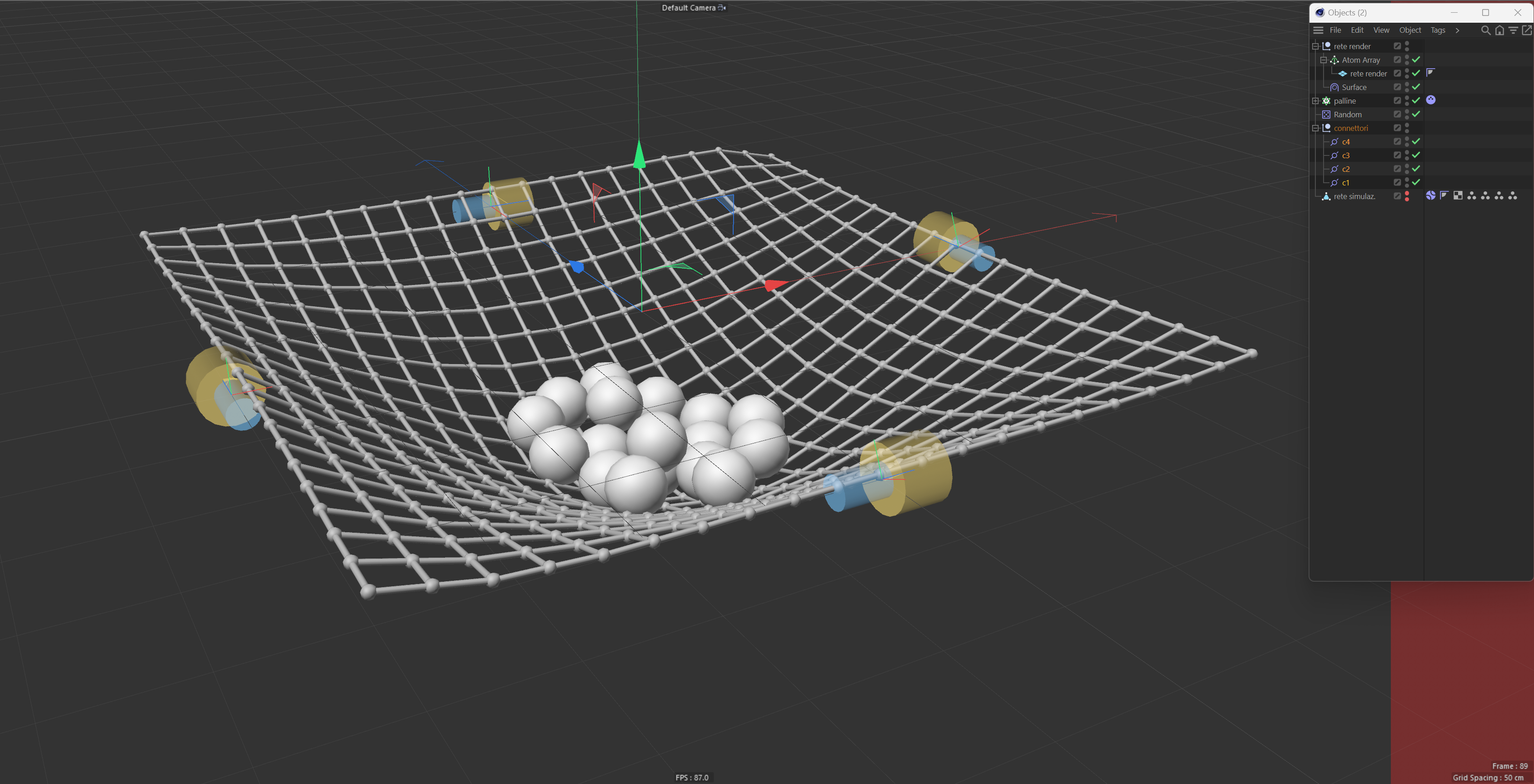Open the Objects panel hamburger menu
The height and width of the screenshot is (784, 1534).
(x=1318, y=30)
